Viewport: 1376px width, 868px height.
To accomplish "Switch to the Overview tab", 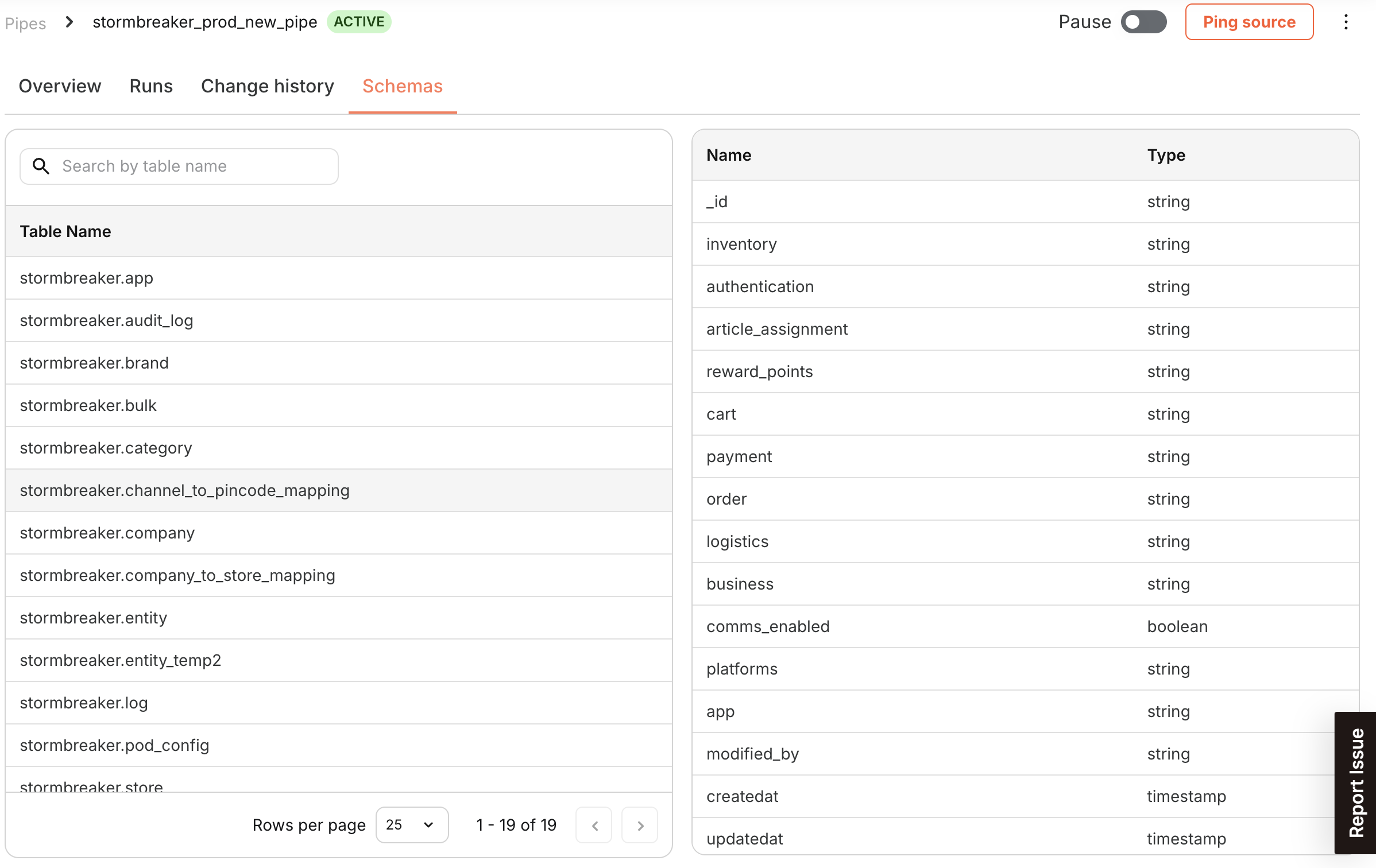I will [60, 86].
